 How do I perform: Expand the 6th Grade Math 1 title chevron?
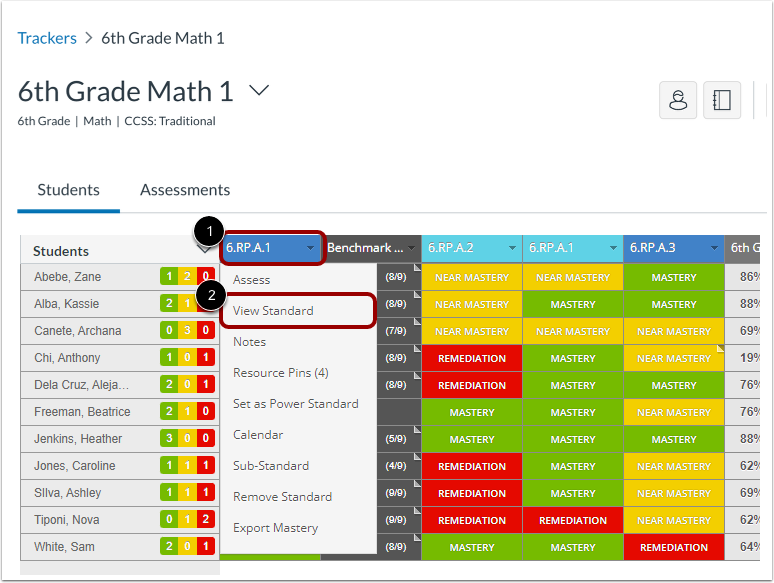pyautogui.click(x=259, y=90)
